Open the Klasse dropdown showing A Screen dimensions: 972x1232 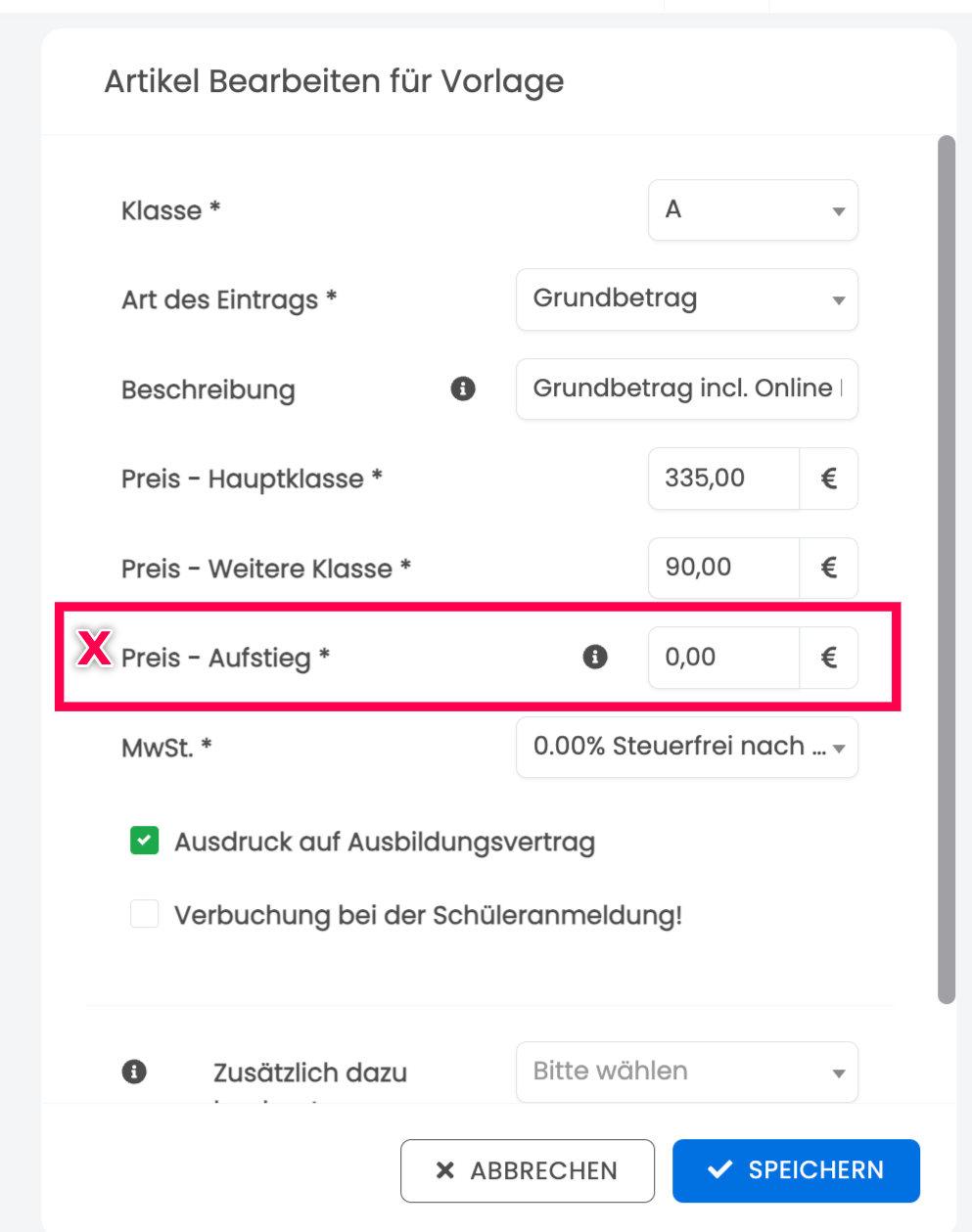click(753, 210)
